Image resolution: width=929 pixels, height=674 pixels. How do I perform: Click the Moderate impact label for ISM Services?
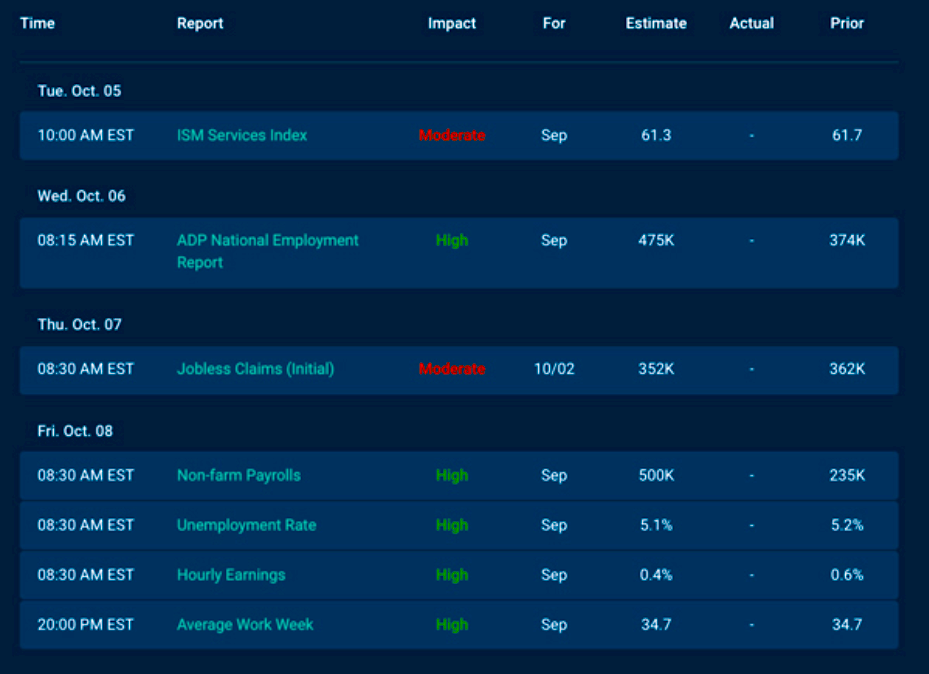point(452,135)
